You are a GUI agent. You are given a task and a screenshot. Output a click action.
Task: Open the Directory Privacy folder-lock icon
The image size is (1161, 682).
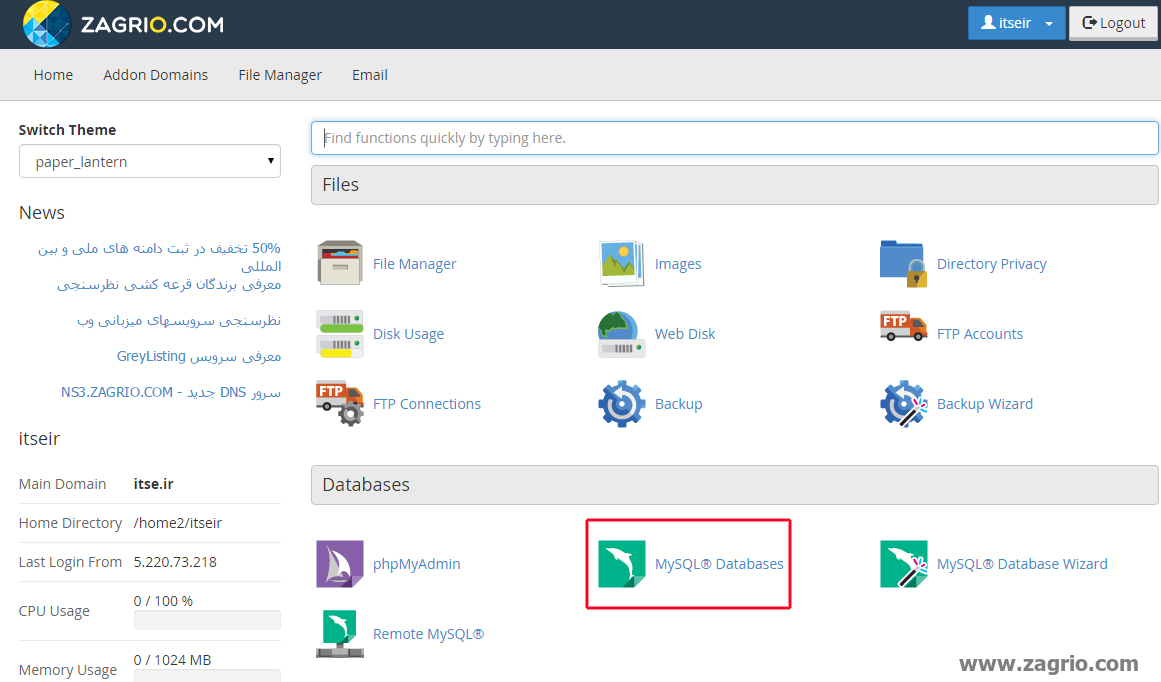pyautogui.click(x=903, y=263)
